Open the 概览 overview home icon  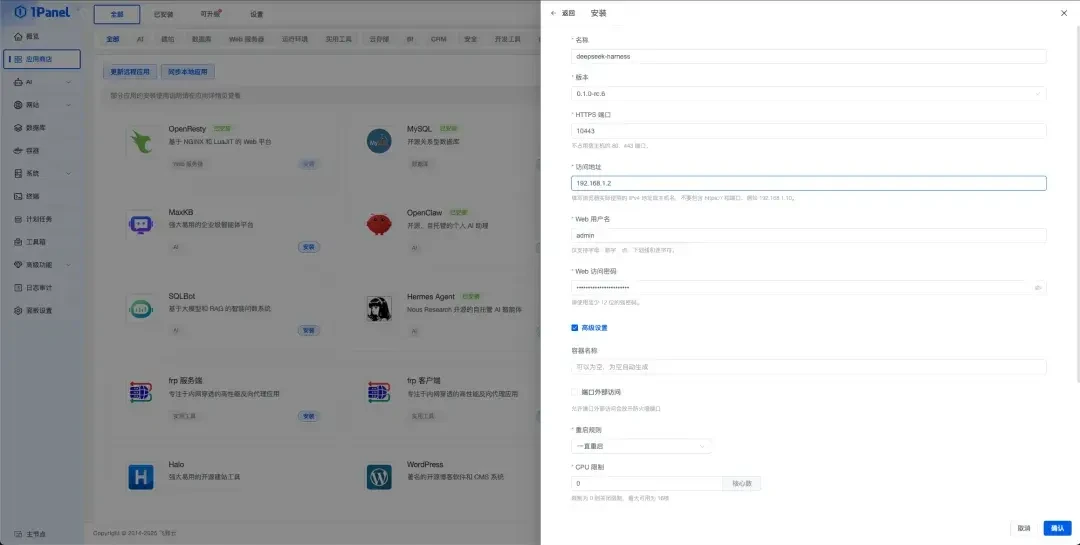pos(18,37)
